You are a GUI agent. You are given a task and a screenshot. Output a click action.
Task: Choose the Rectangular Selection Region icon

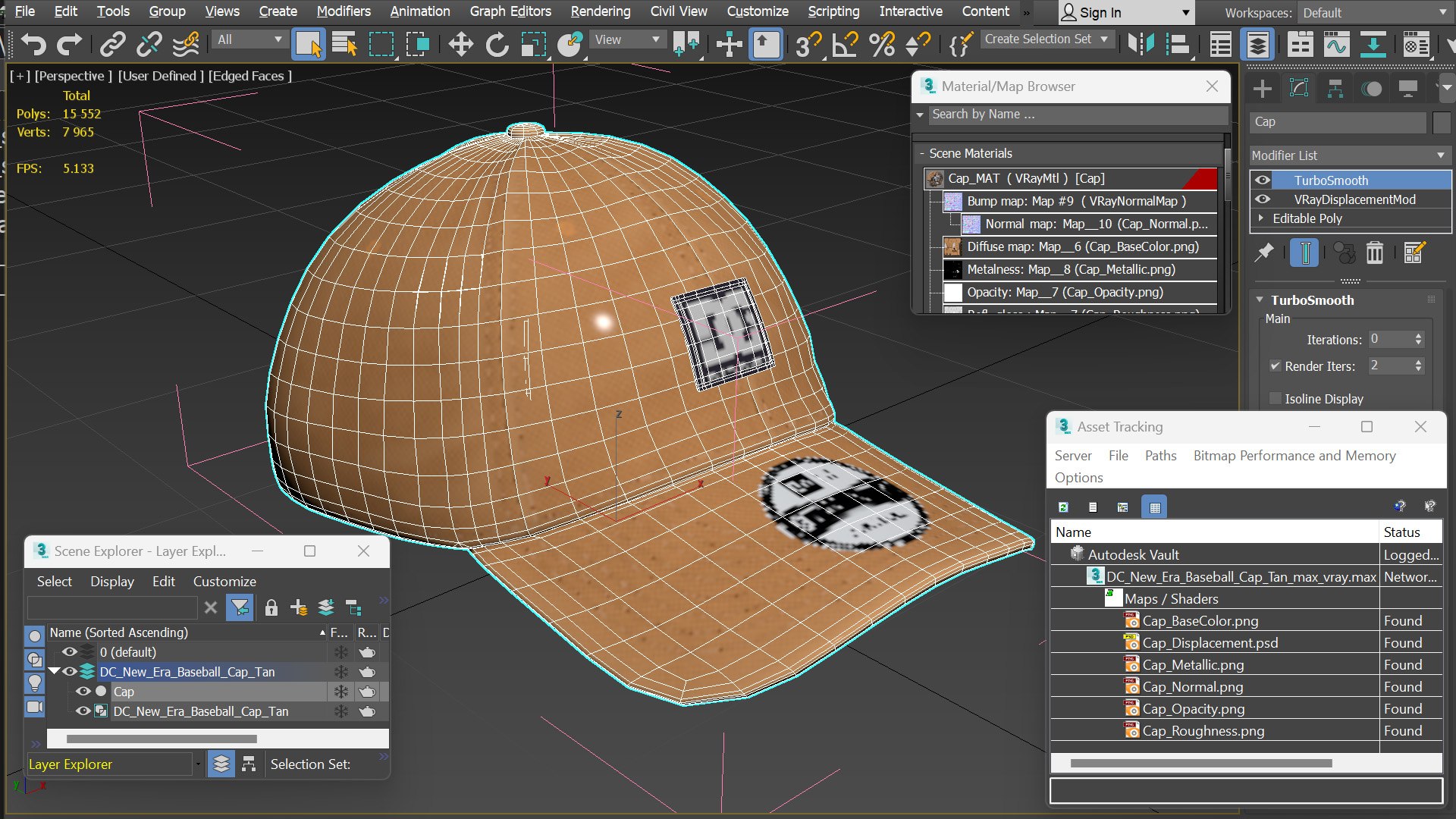click(x=381, y=44)
